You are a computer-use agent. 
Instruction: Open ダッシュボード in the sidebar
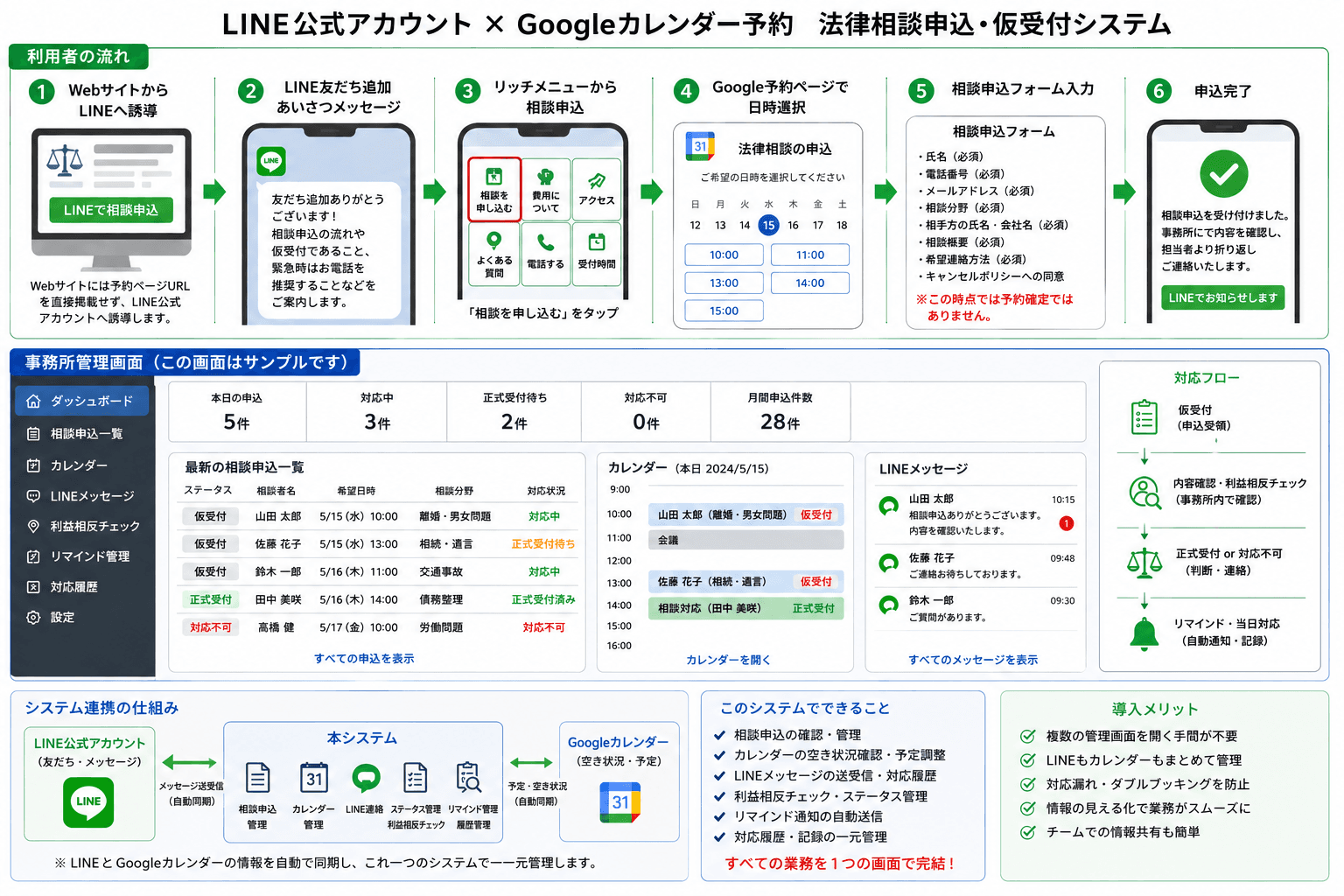pos(81,401)
